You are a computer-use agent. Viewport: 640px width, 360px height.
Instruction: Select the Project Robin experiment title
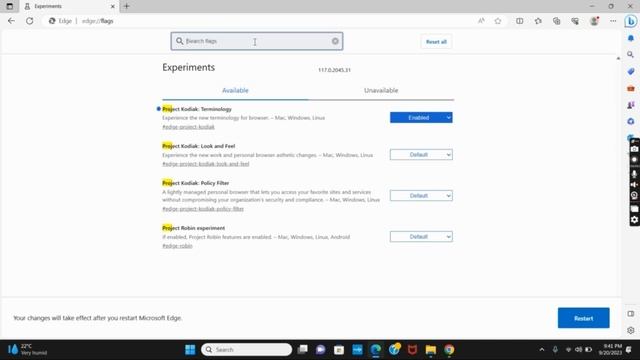[193, 228]
